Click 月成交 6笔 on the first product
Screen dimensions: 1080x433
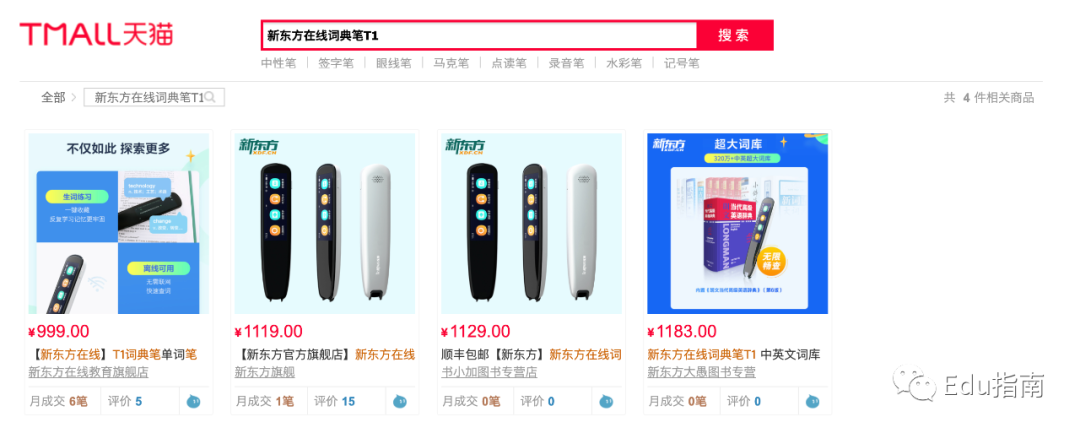click(59, 401)
